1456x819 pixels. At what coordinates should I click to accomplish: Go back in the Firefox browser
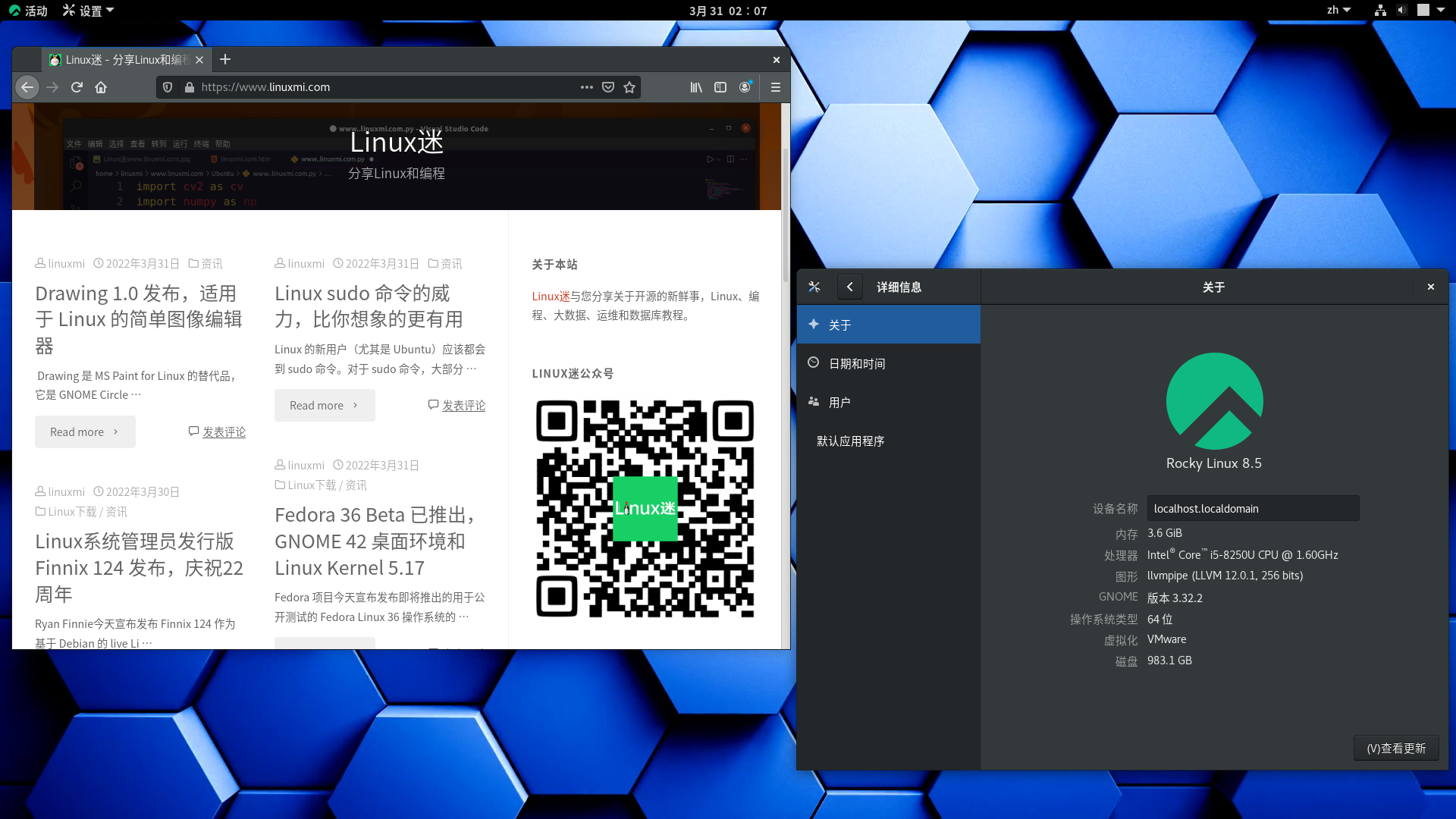pyautogui.click(x=27, y=87)
